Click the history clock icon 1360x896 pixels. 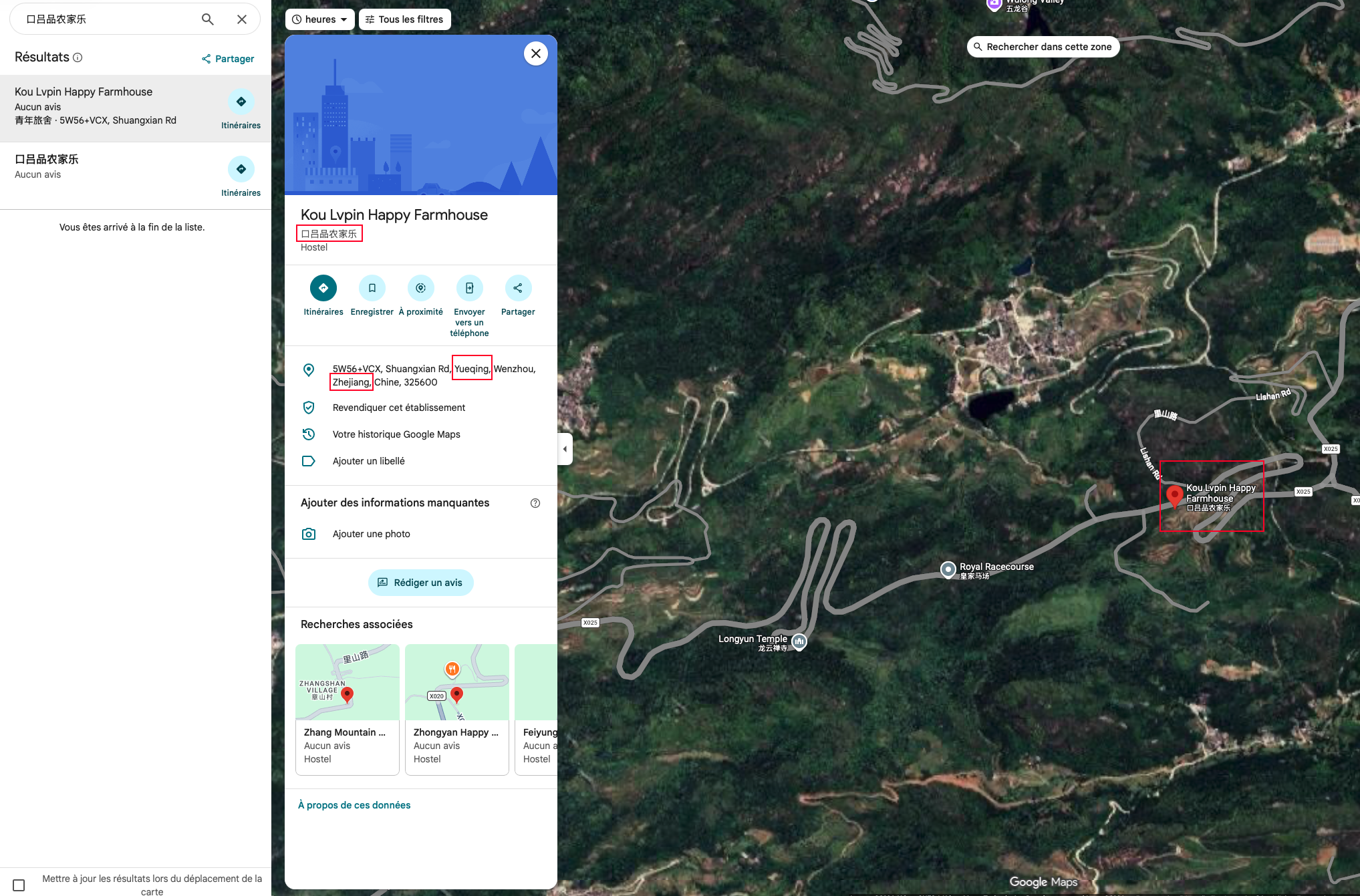click(309, 434)
